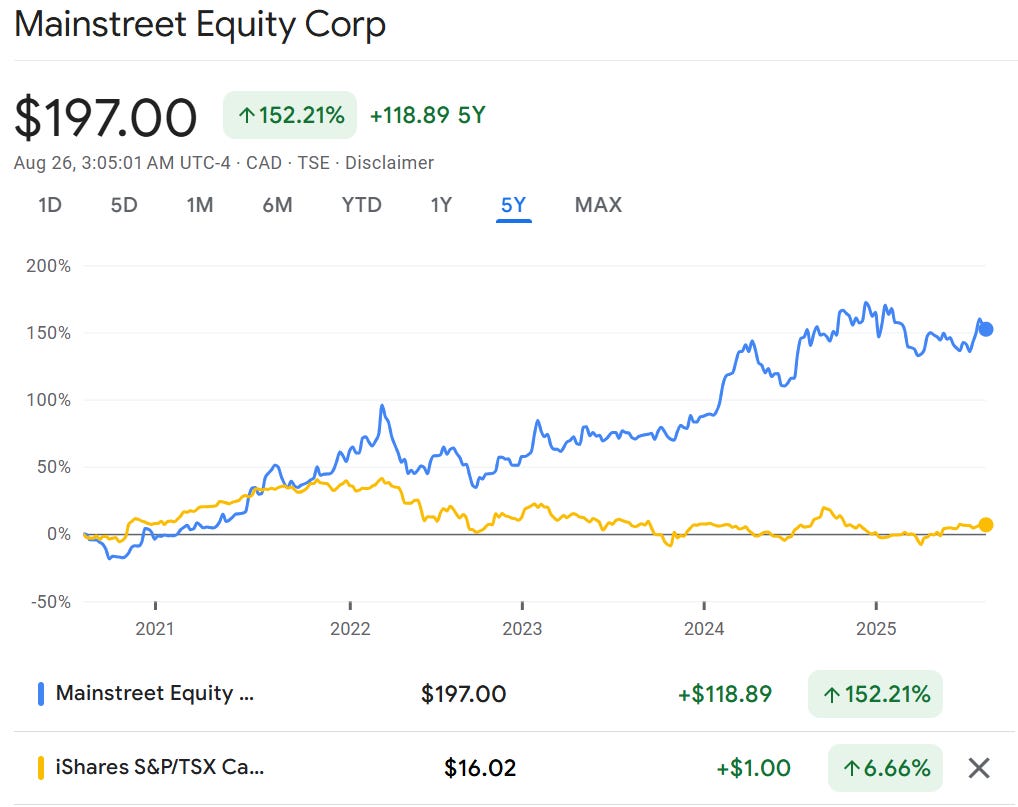Click the 152.21% badge in Mainstreet row
Image resolution: width=1018 pixels, height=807 pixels.
(x=875, y=694)
